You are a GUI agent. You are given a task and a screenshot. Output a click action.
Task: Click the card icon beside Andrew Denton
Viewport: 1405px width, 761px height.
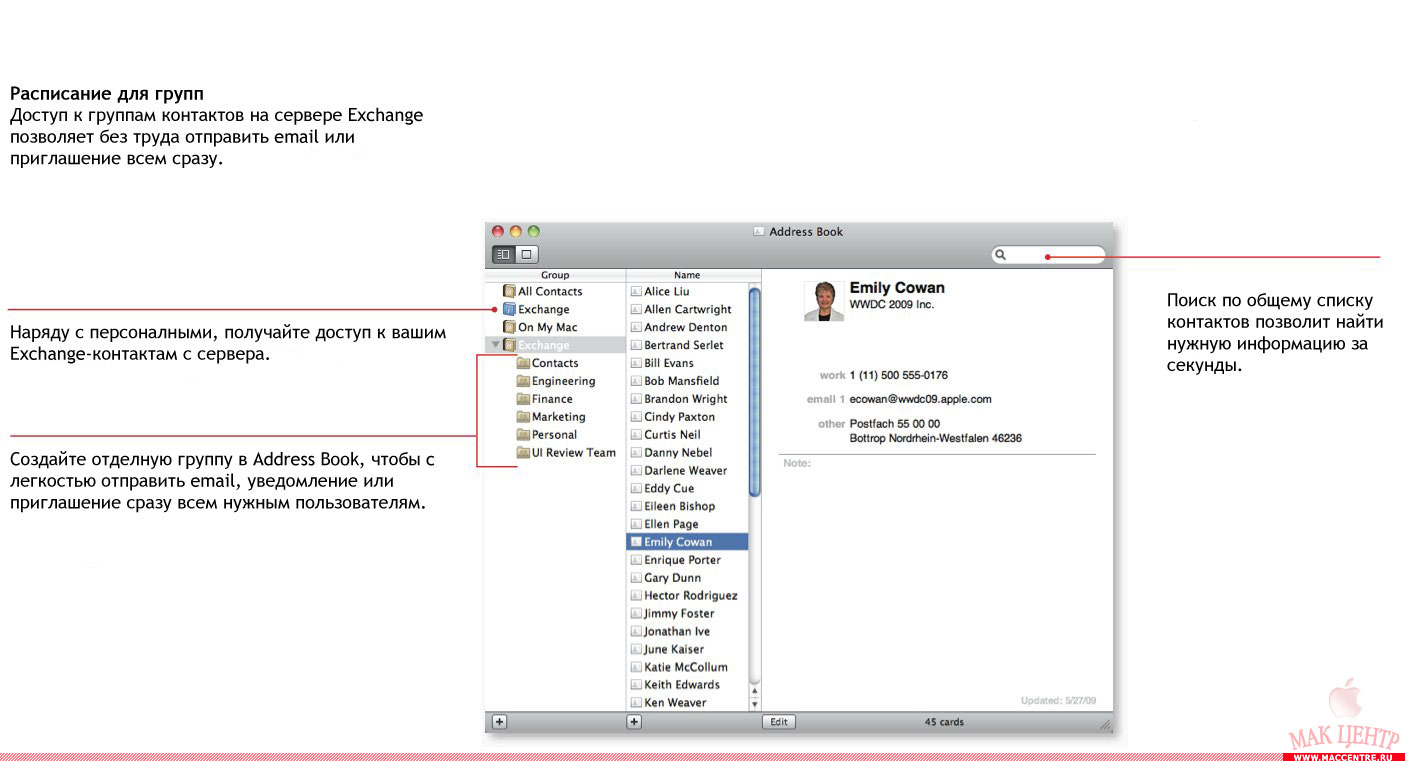(x=636, y=327)
